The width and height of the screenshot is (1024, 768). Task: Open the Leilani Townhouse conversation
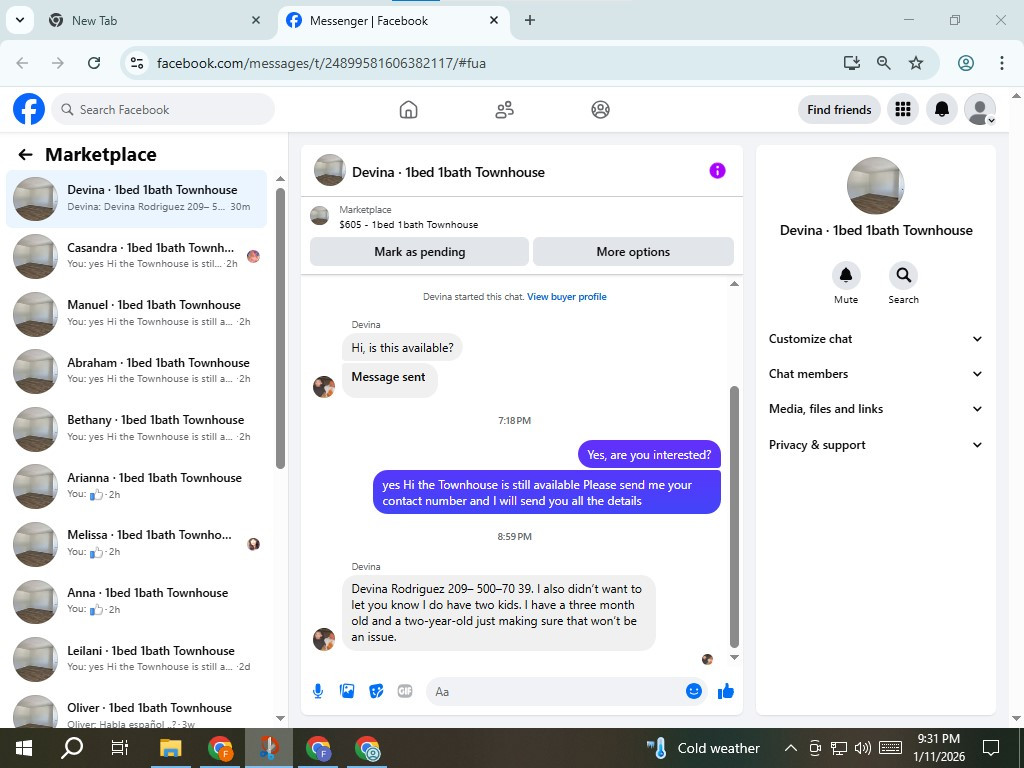[136, 658]
